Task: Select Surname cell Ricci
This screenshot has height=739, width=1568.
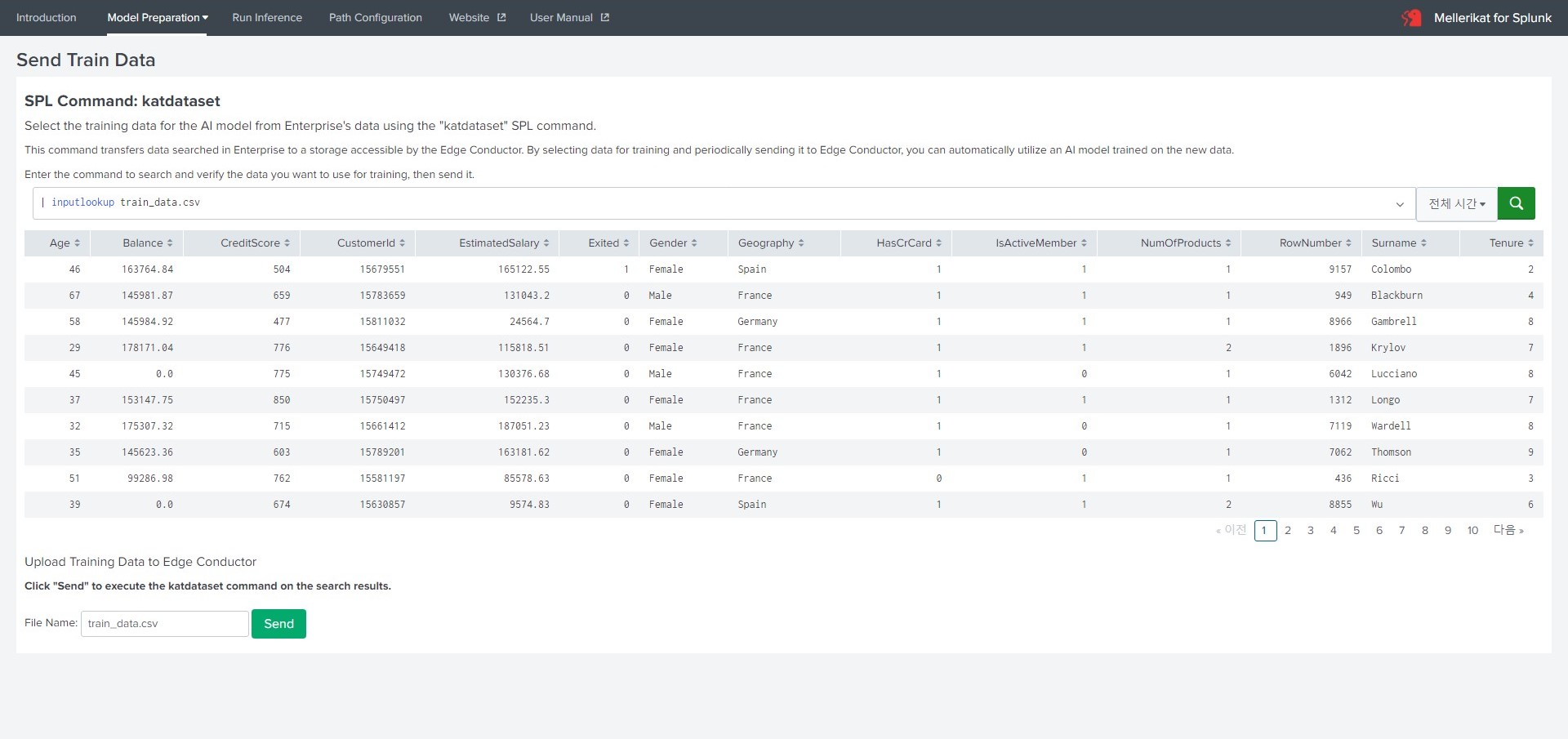Action: (x=1385, y=479)
